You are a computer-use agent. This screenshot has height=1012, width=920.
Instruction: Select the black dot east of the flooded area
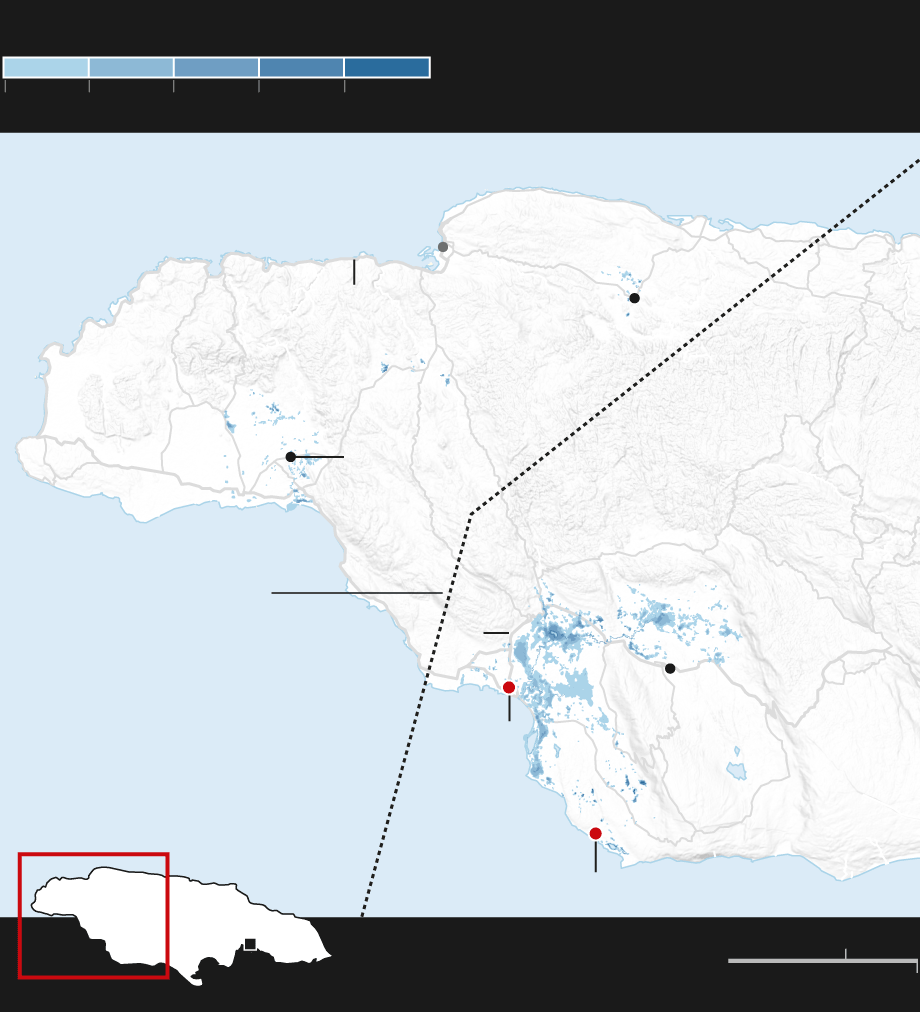[x=670, y=669]
